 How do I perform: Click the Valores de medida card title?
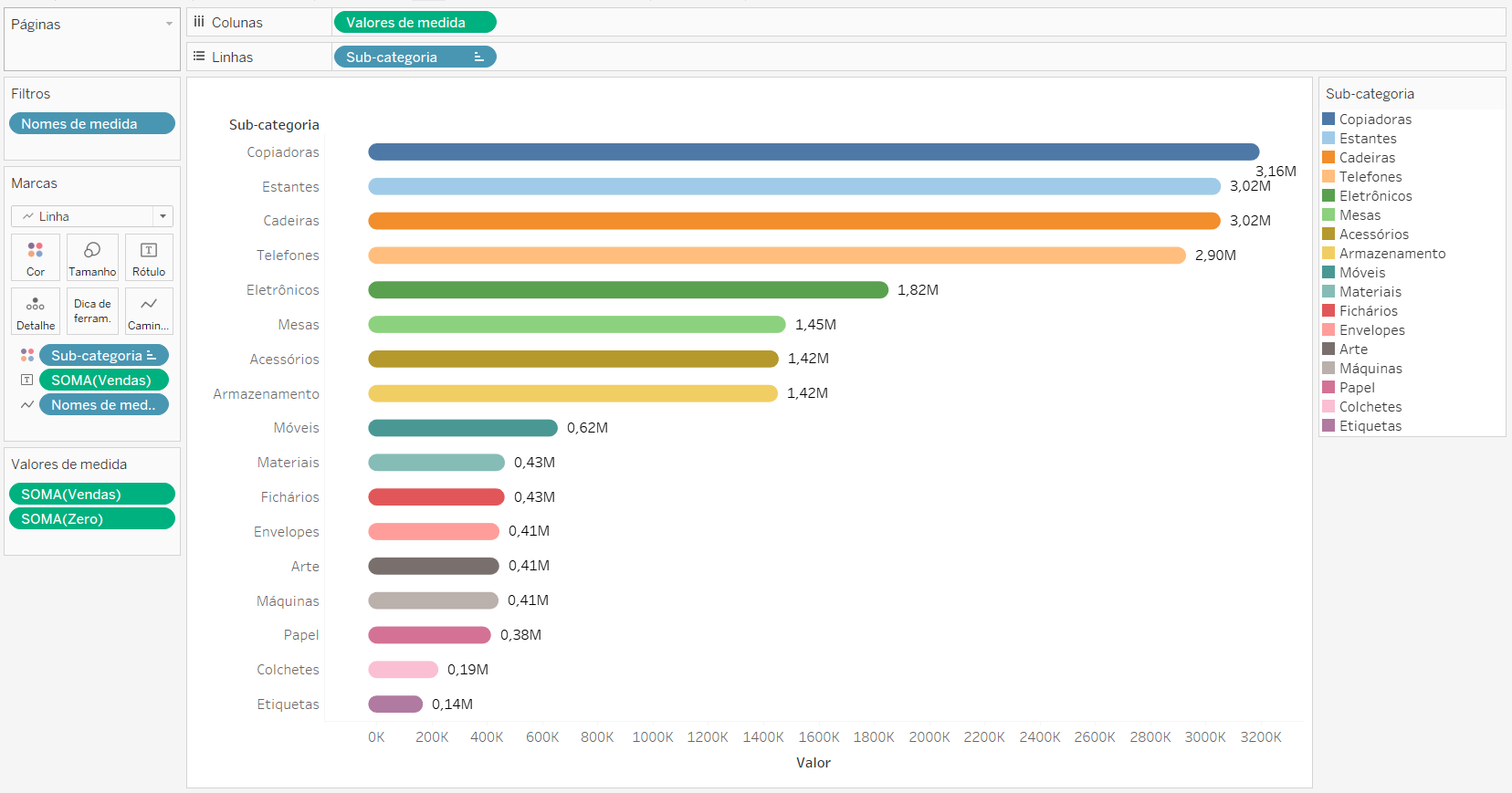click(x=69, y=464)
